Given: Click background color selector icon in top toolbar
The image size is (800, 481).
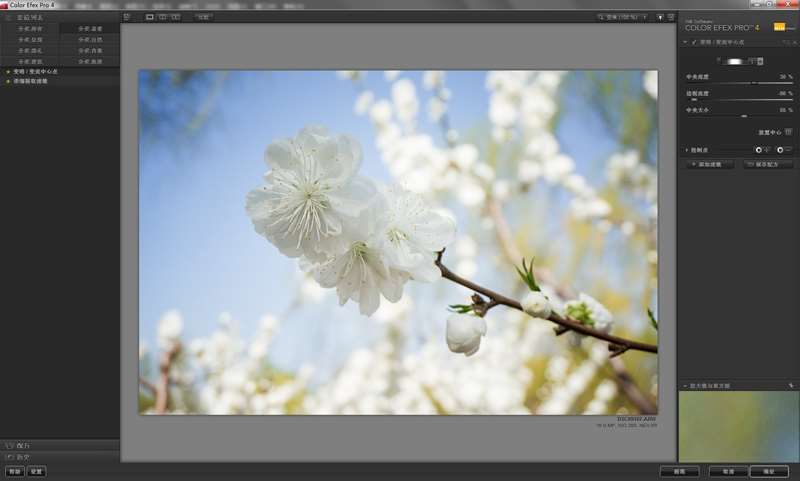Looking at the screenshot, I should click(660, 17).
